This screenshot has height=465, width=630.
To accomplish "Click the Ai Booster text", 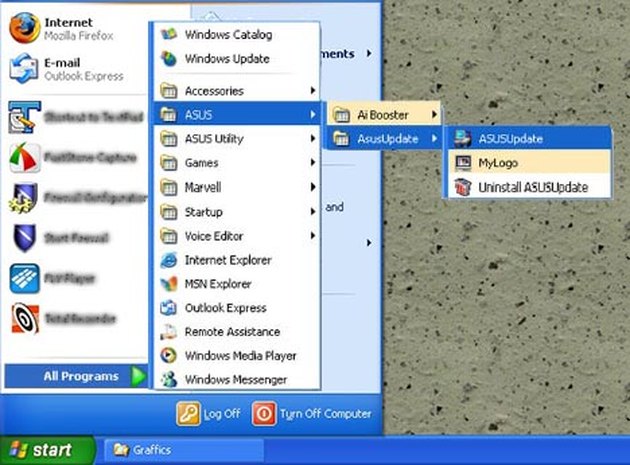I will 382,115.
